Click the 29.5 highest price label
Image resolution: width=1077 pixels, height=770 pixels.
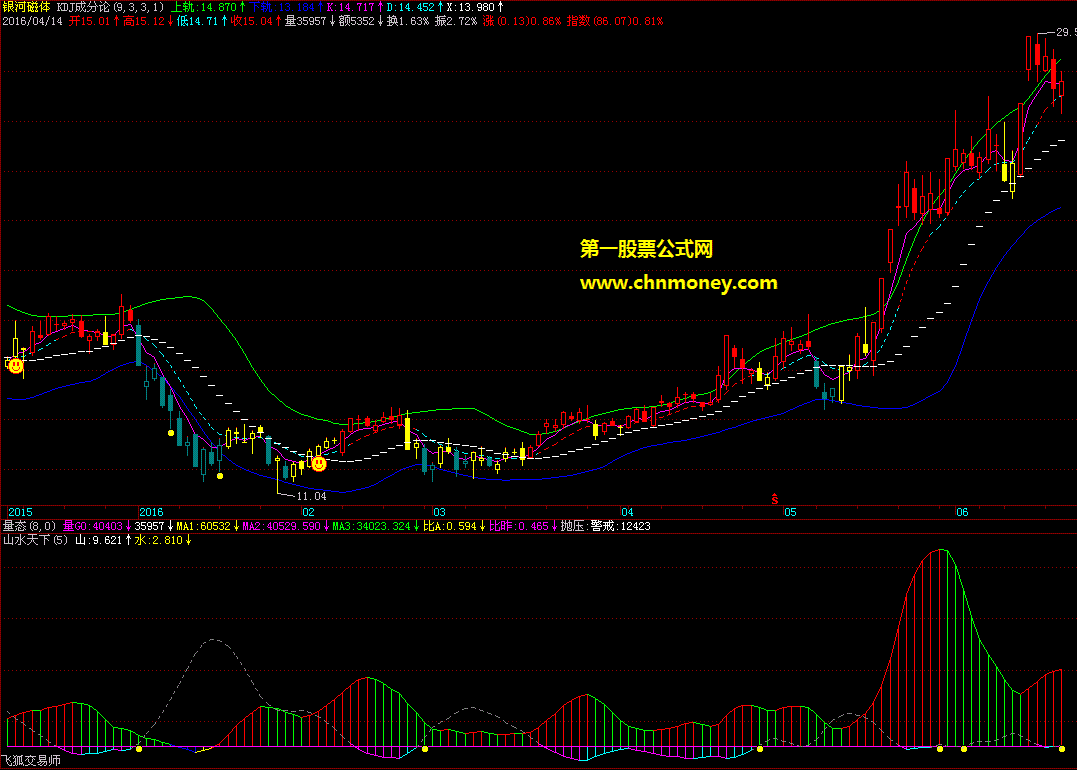tap(1065, 32)
